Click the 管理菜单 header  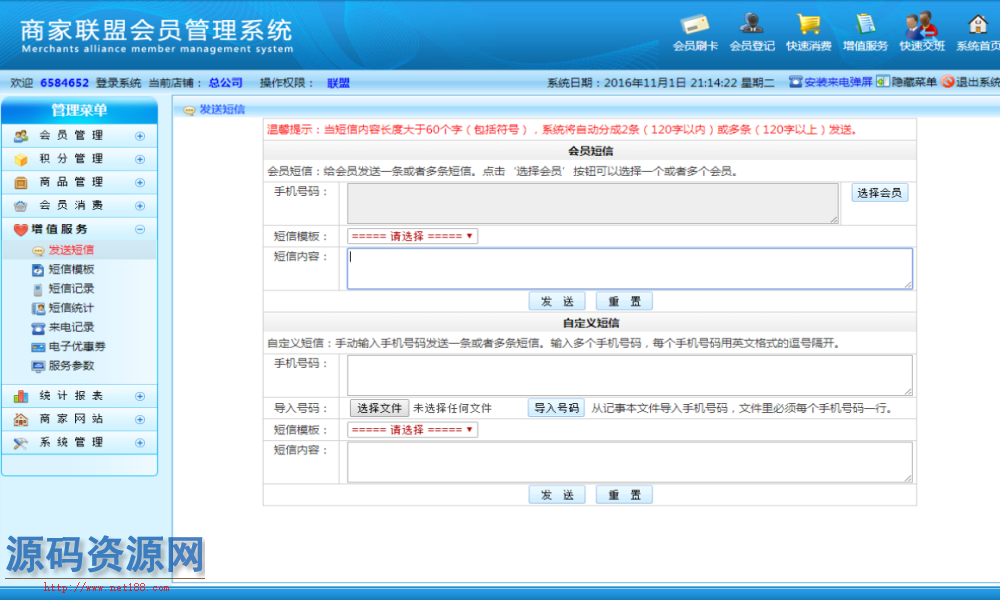coord(79,110)
